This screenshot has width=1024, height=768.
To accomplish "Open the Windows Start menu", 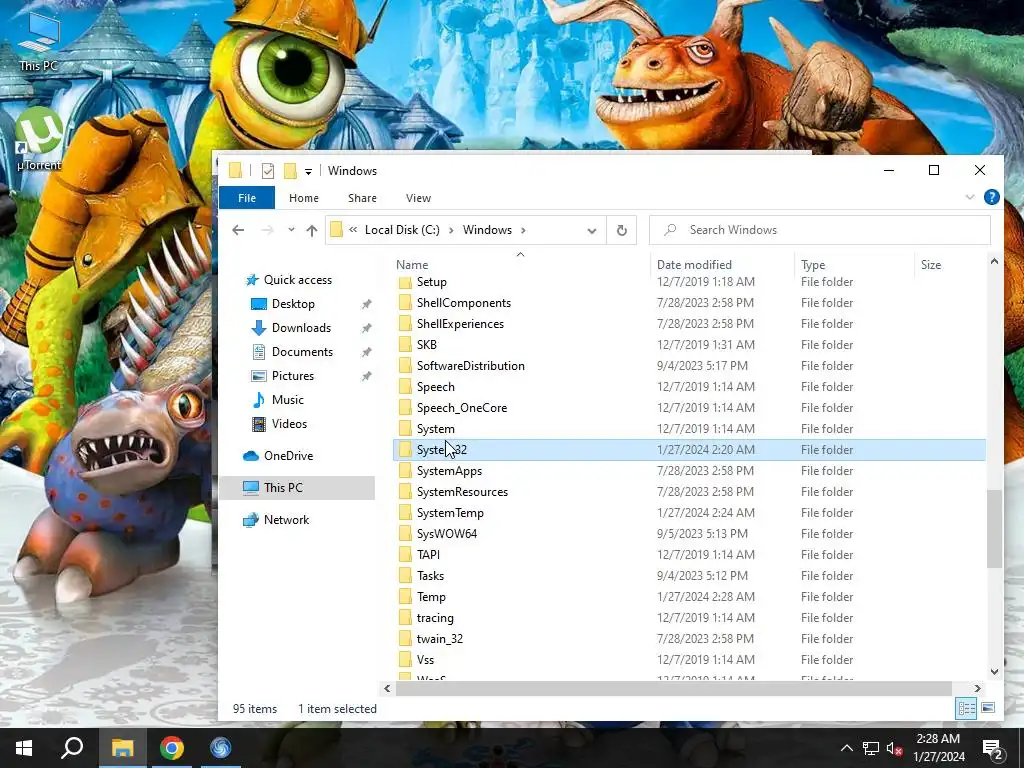I will pos(24,748).
